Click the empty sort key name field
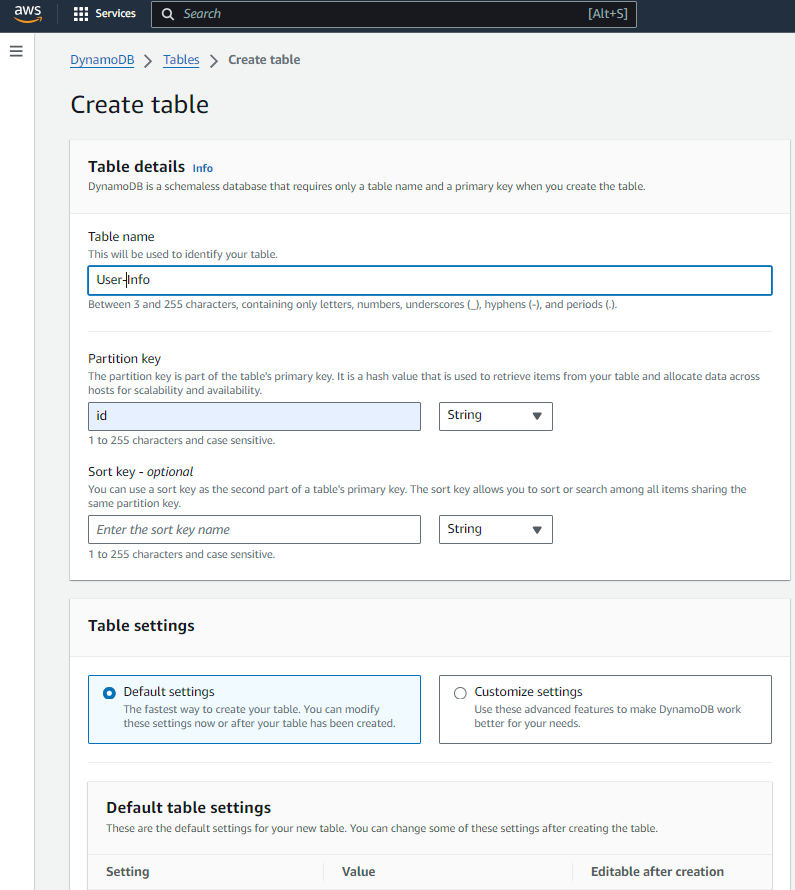795x890 pixels. tap(254, 529)
